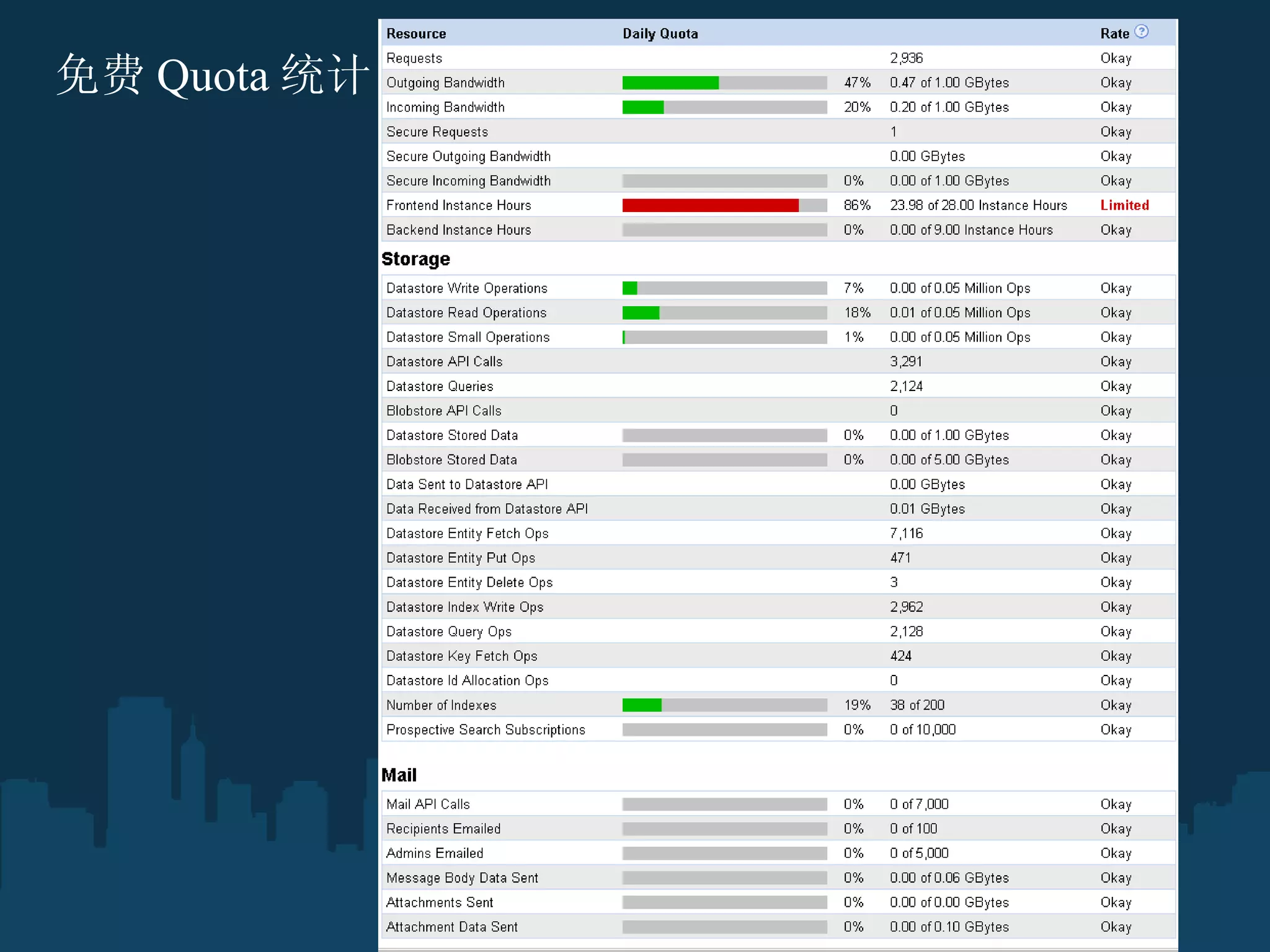The image size is (1270, 952).
Task: Click the 7,116 fetch ops value
Action: pos(906,534)
